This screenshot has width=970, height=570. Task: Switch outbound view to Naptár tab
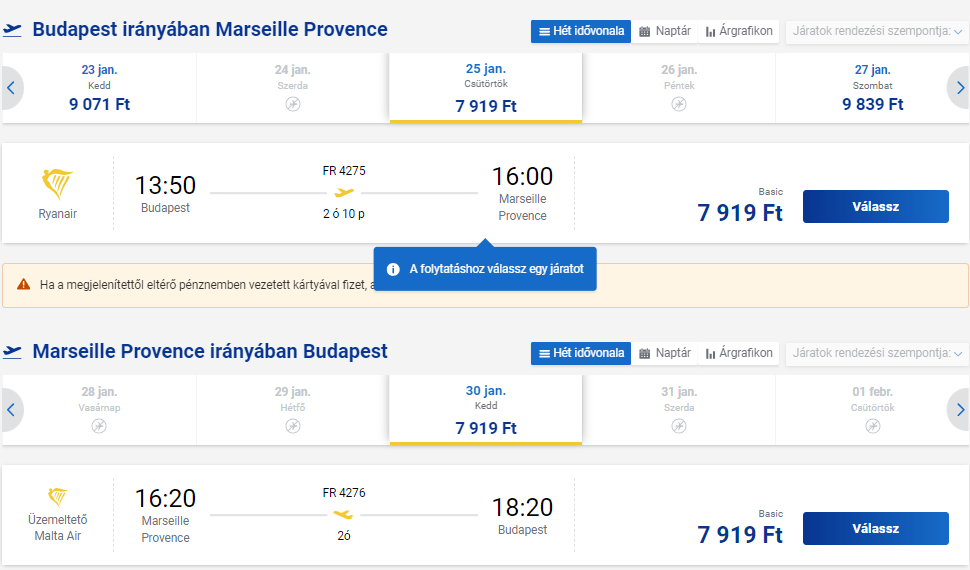[x=664, y=31]
